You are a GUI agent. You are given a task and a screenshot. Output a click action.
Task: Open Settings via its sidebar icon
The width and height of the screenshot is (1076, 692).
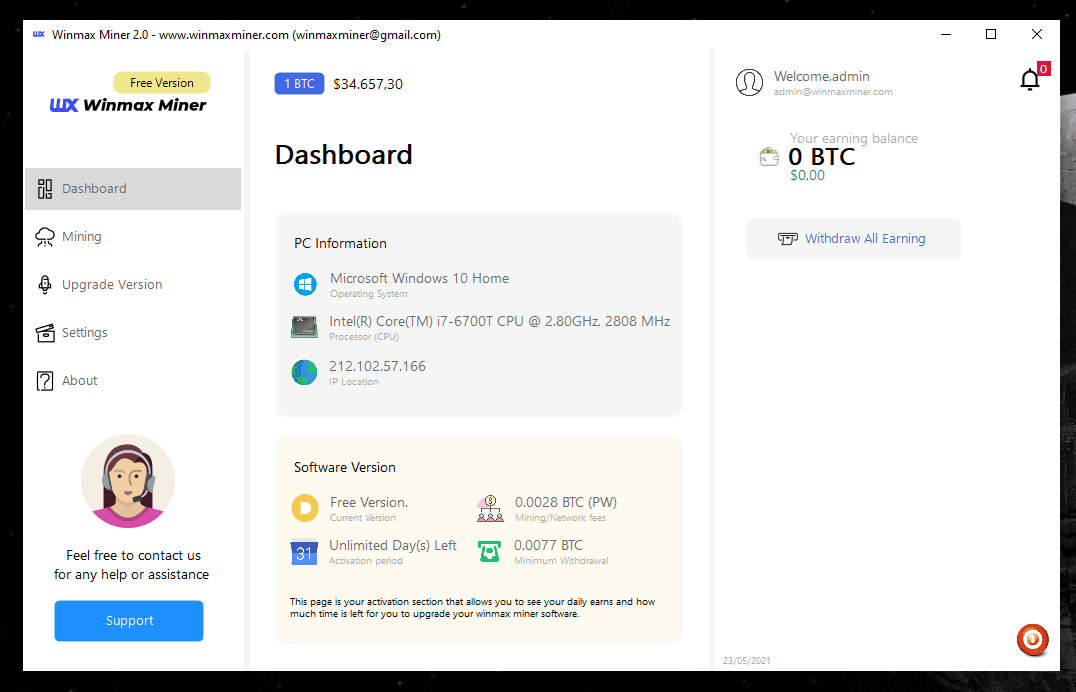coord(43,332)
